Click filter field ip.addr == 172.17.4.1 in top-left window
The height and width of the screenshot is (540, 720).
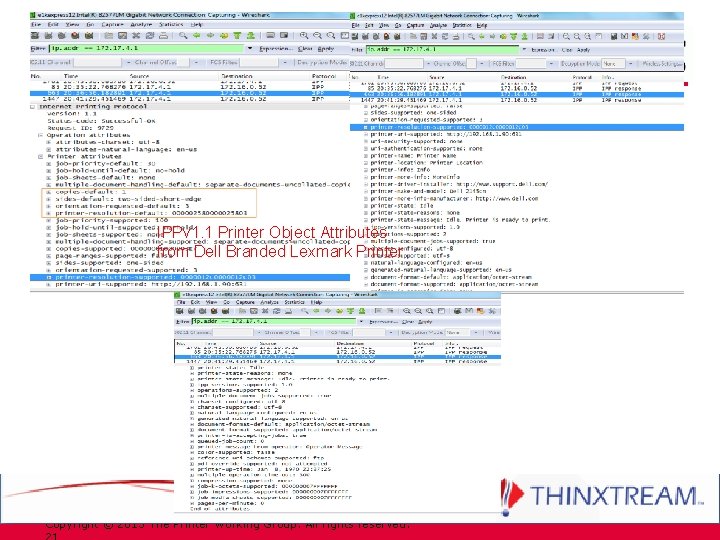tap(146, 48)
